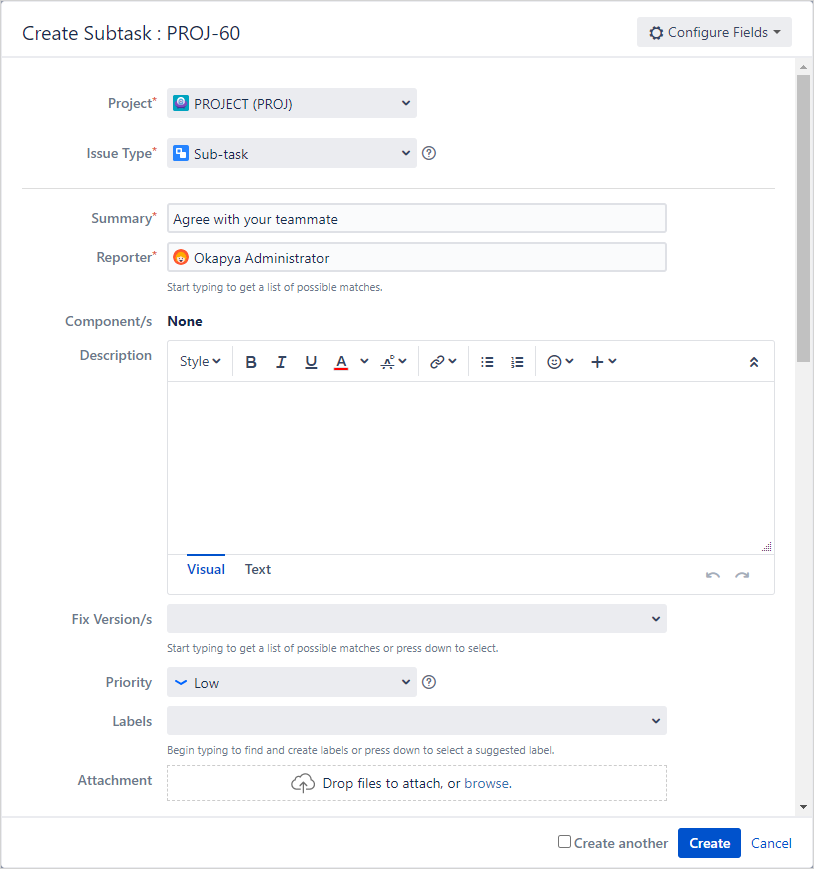Click the browse link to attach files
This screenshot has height=869, width=814.
[x=487, y=783]
